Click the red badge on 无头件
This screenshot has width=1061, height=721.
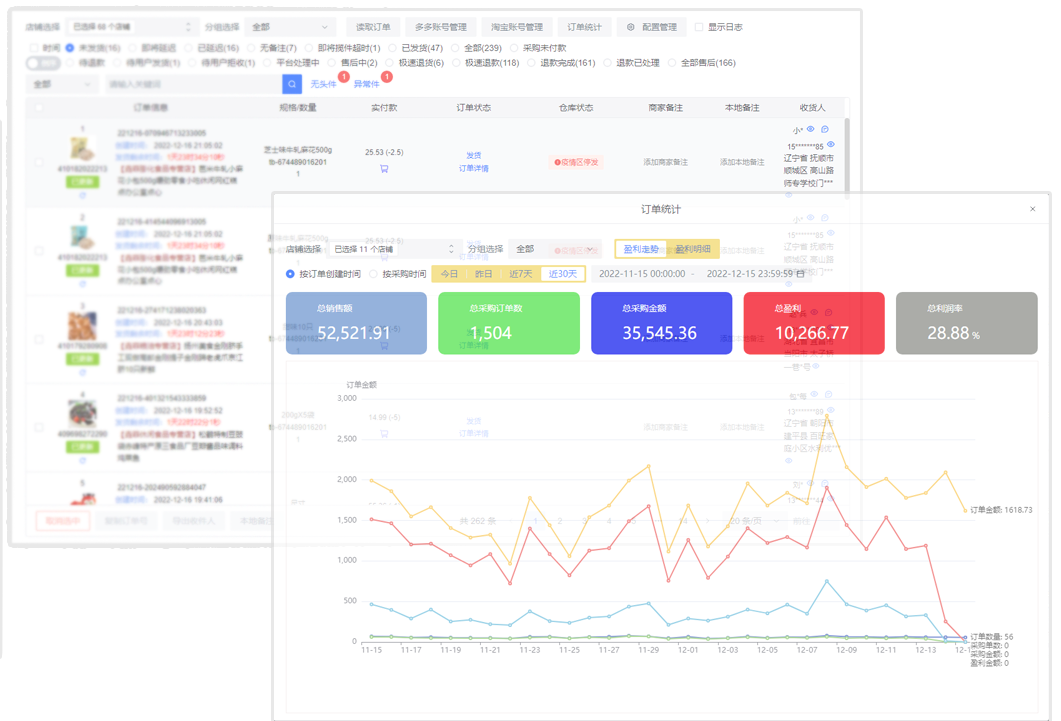tap(344, 77)
